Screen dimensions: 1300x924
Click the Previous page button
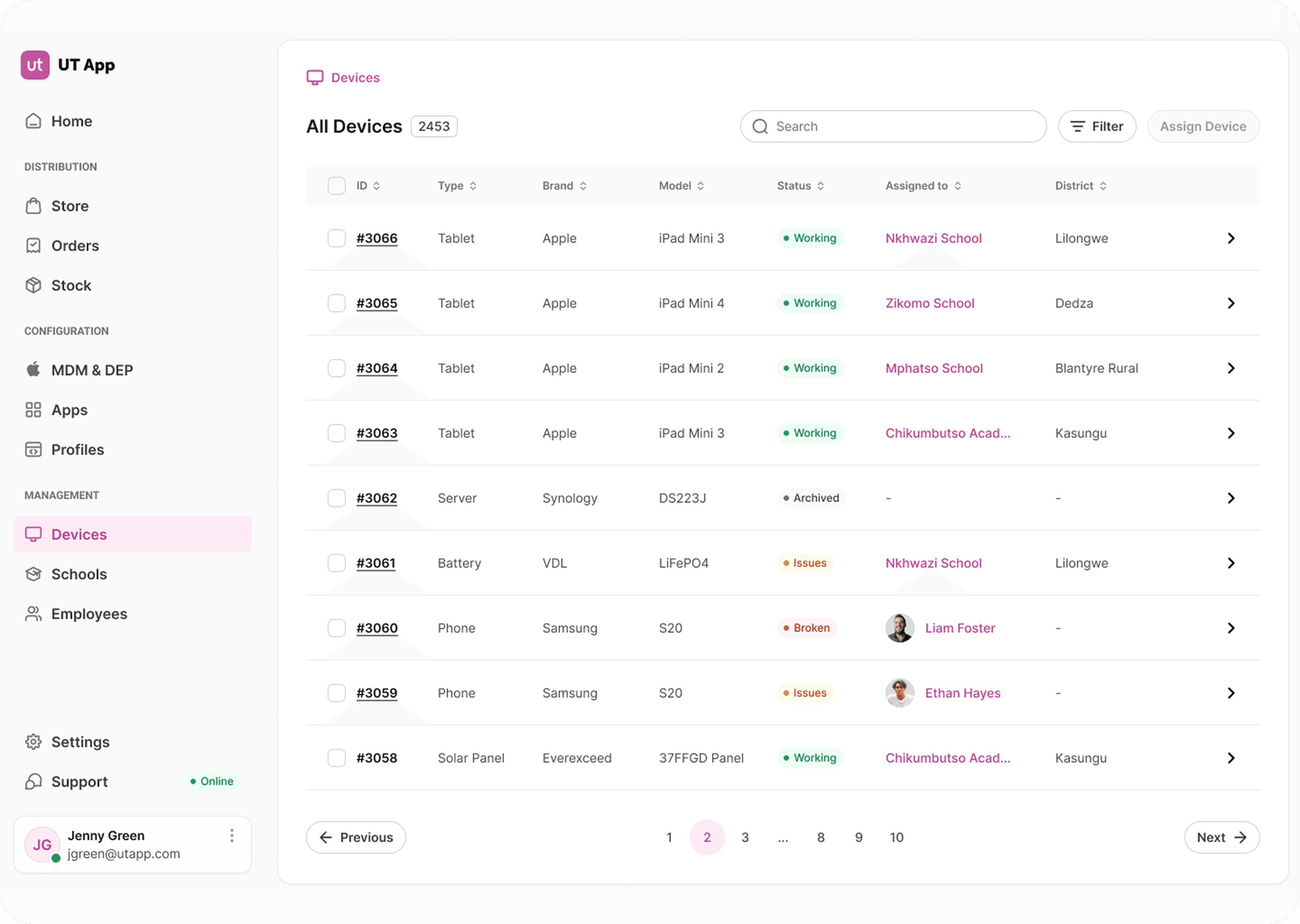(356, 837)
